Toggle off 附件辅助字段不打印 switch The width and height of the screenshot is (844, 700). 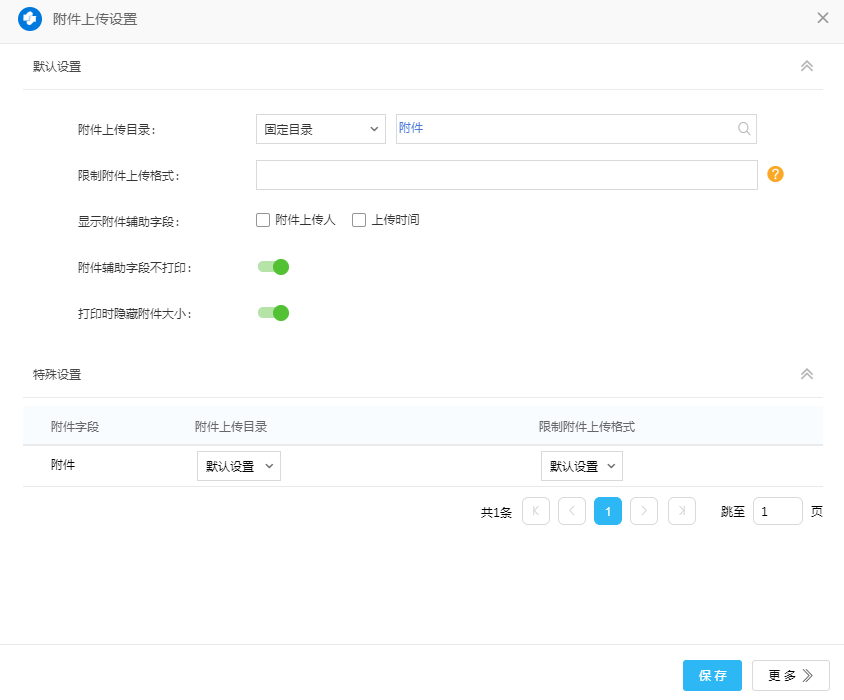[x=273, y=267]
